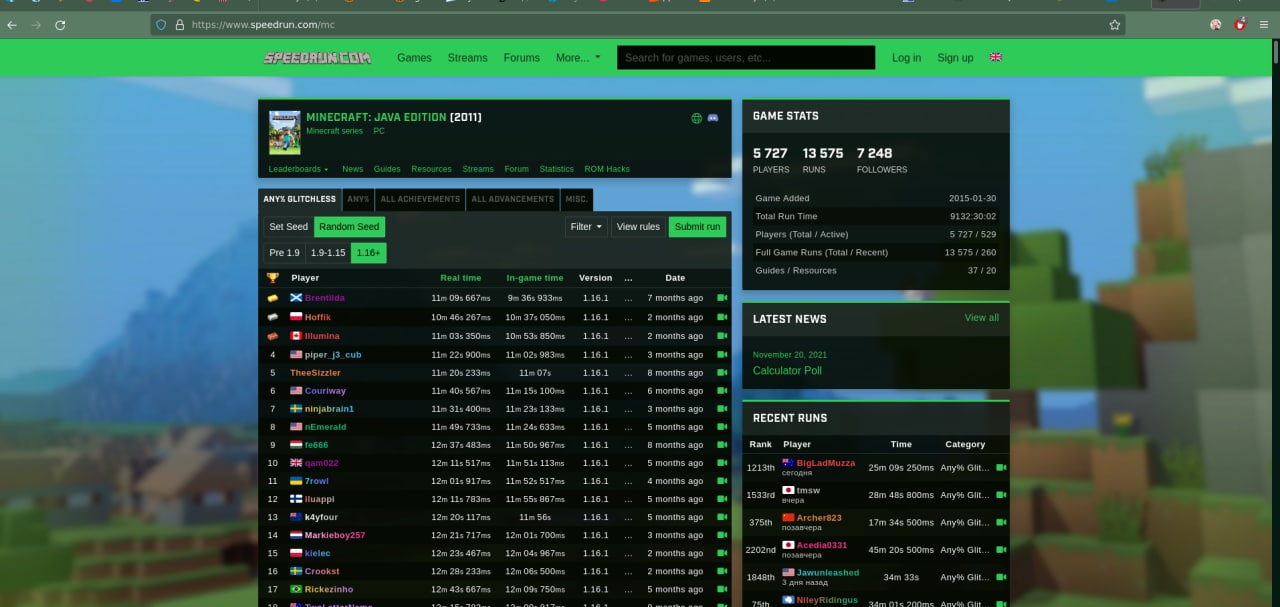
Task: Switch to the Any% Glitchless tab
Action: pyautogui.click(x=300, y=199)
